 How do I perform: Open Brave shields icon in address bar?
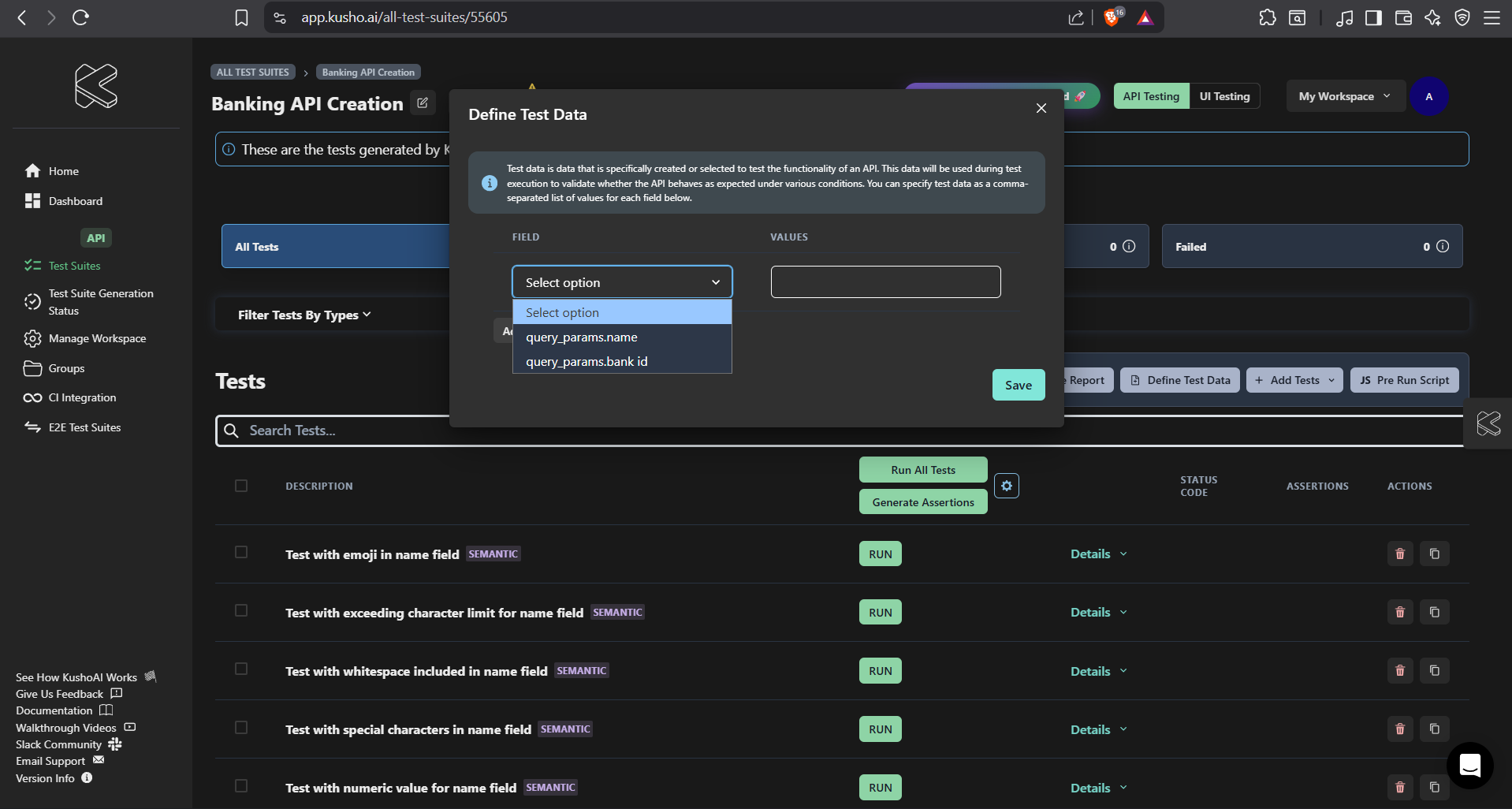(1112, 17)
